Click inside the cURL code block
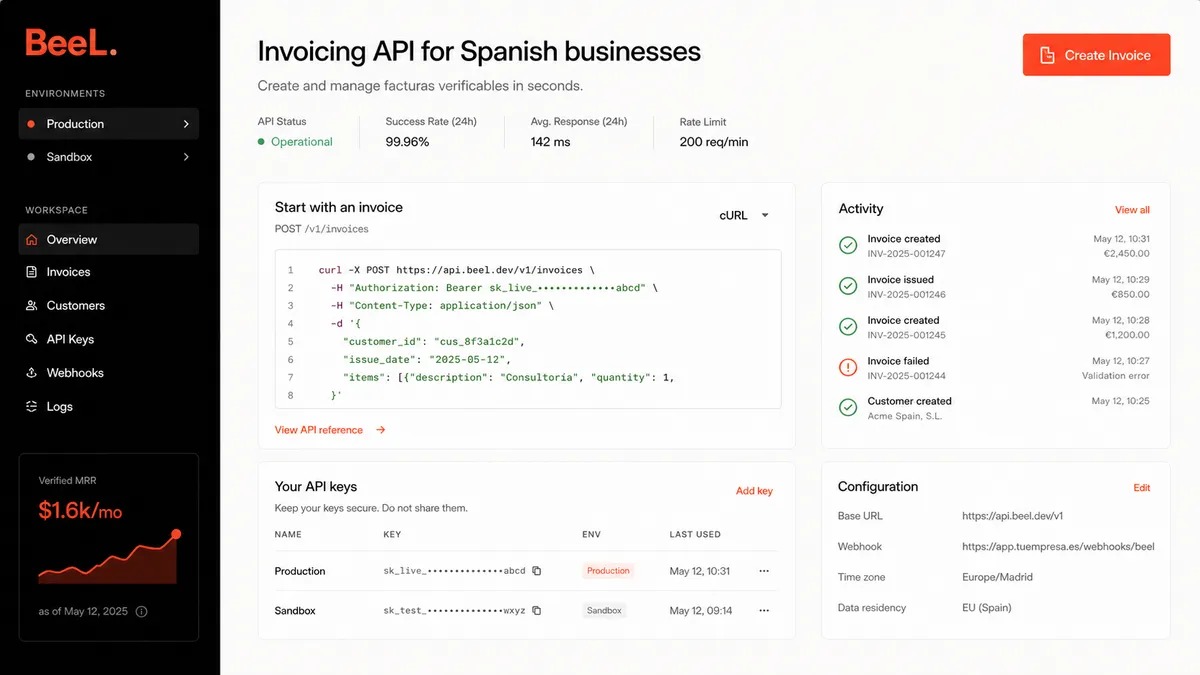The image size is (1200, 675). click(528, 329)
